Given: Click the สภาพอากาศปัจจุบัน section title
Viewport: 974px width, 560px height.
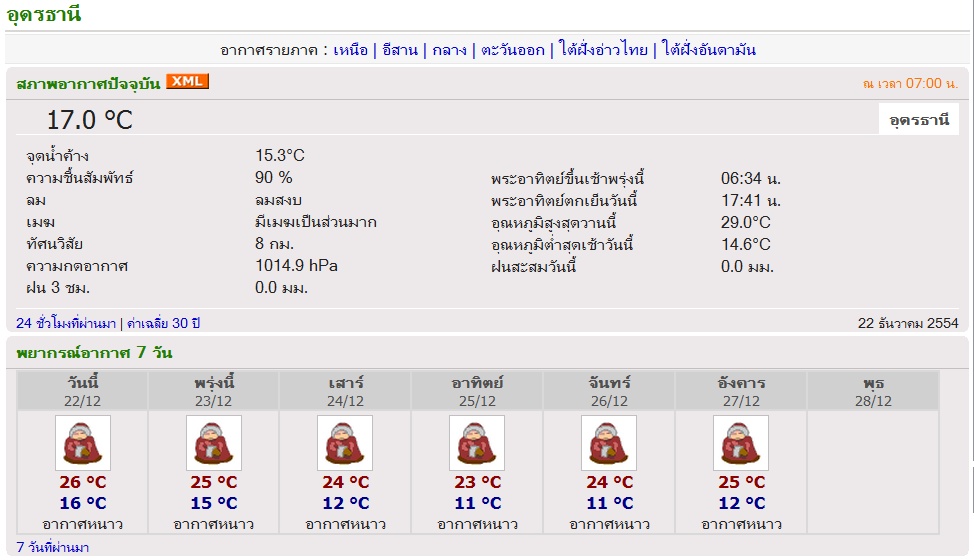Looking at the screenshot, I should [x=88, y=83].
